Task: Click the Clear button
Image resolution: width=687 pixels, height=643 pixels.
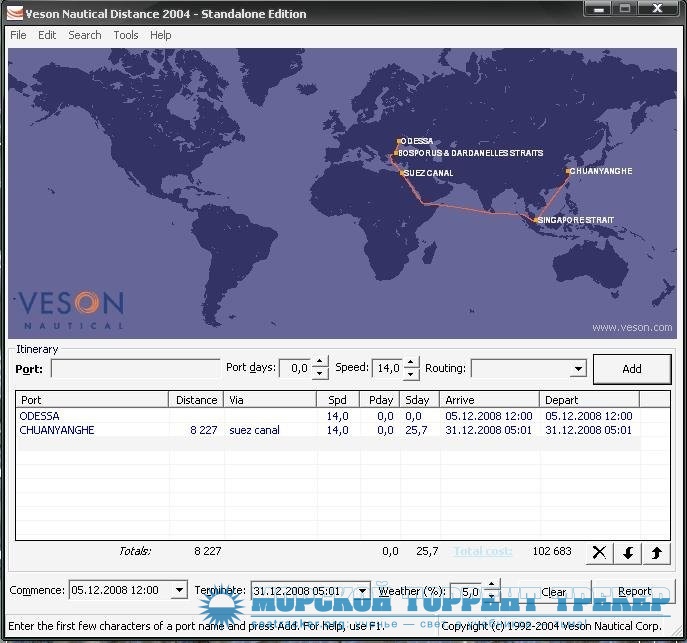Action: tap(553, 592)
